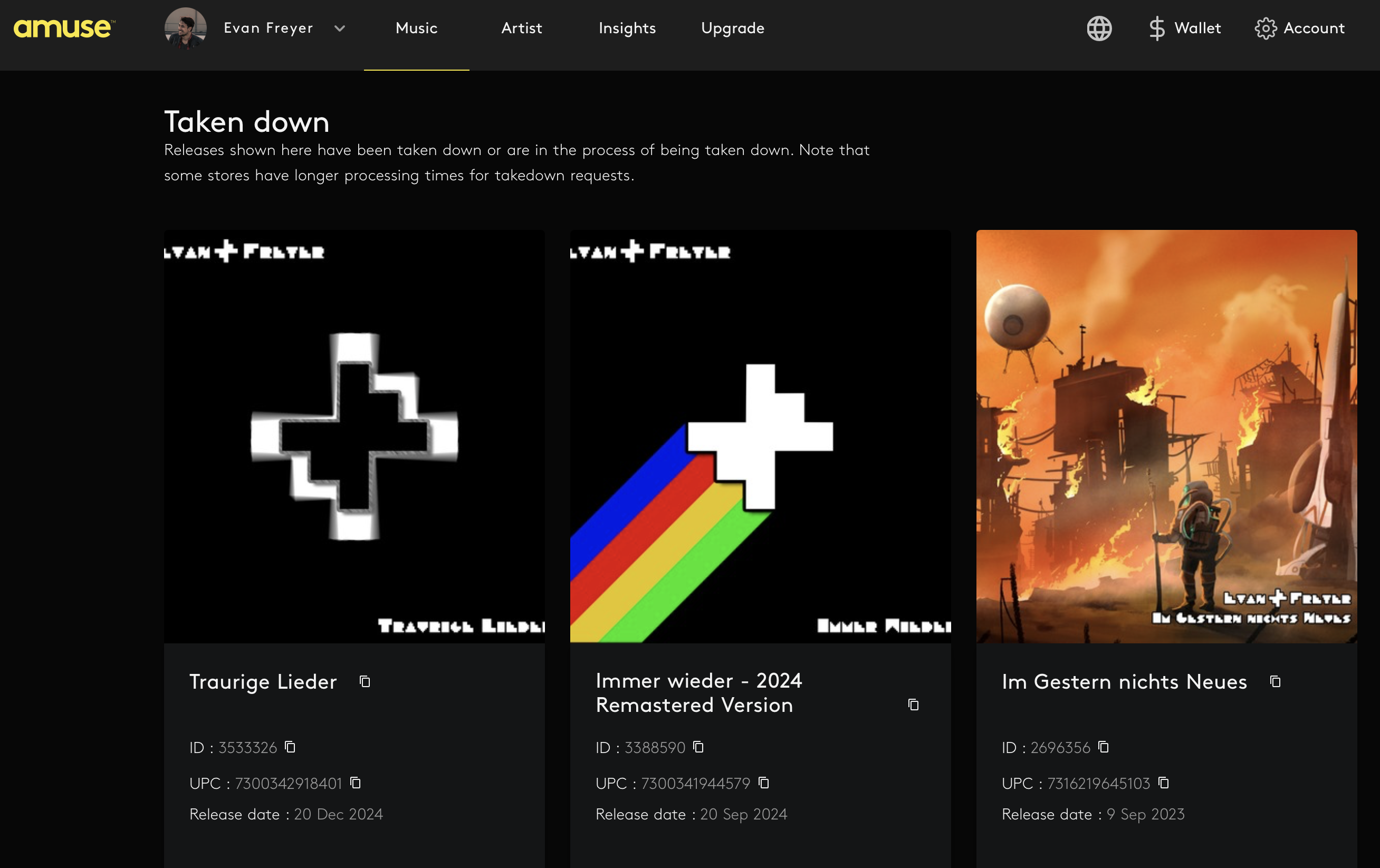Switch to the Artist tab
This screenshot has width=1380, height=868.
pyautogui.click(x=521, y=28)
